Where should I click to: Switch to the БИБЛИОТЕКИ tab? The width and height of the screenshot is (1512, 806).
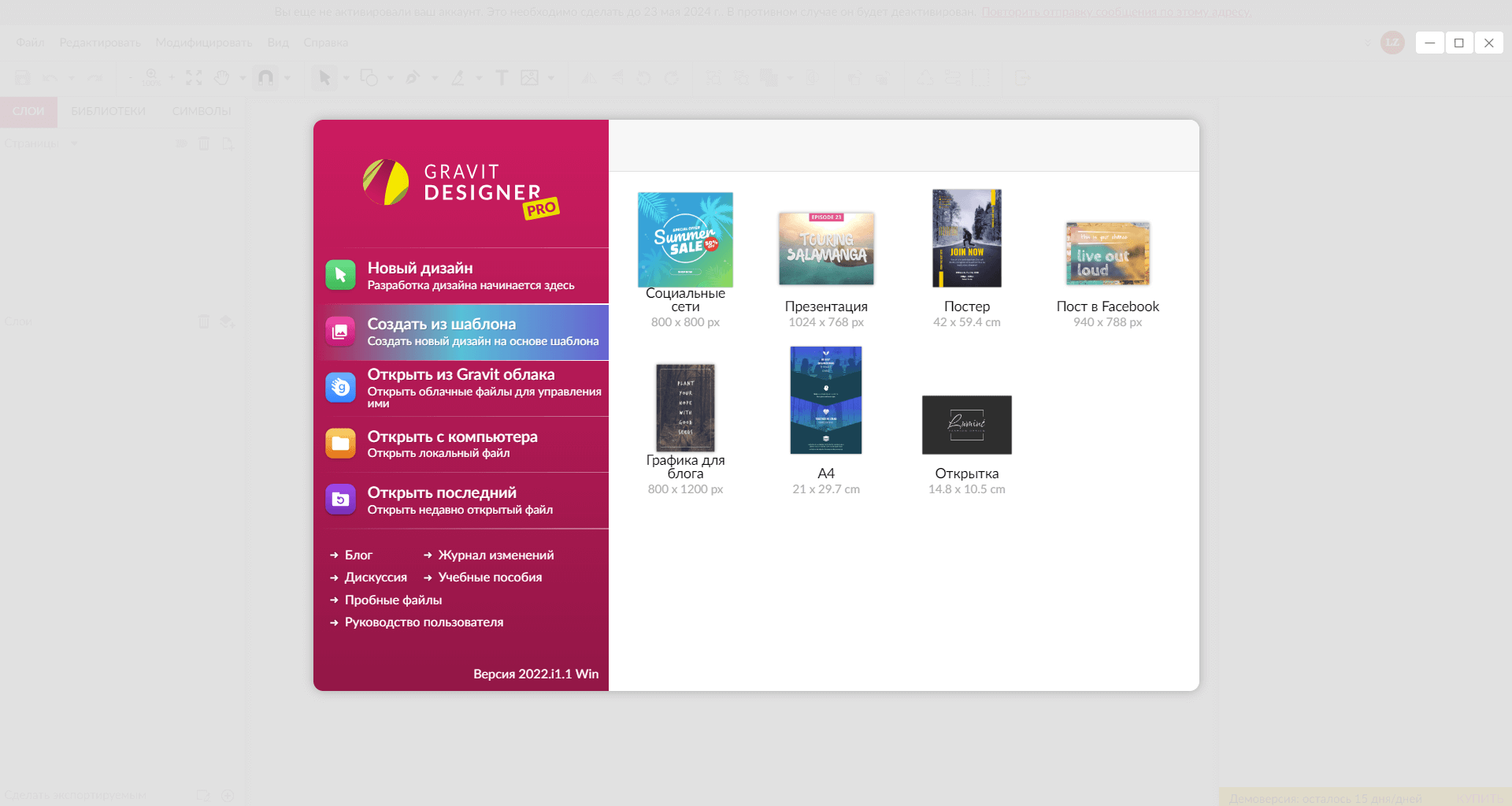pyautogui.click(x=109, y=112)
